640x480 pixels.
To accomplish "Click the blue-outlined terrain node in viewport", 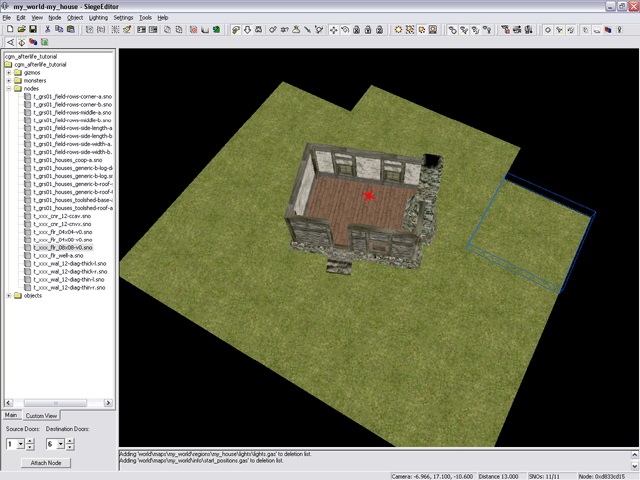I will click(531, 232).
